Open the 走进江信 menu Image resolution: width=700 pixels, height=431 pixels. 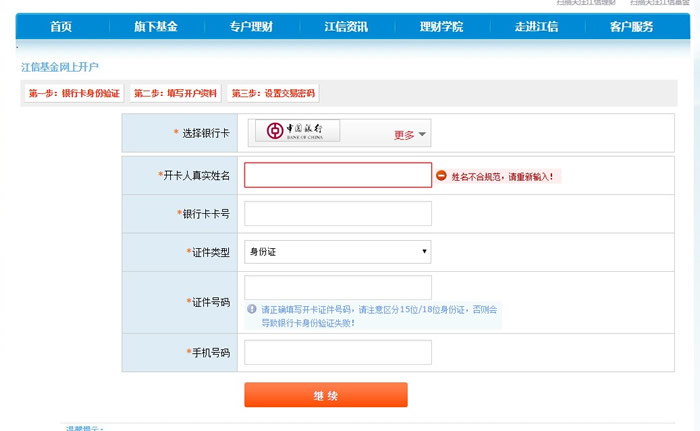[x=536, y=27]
